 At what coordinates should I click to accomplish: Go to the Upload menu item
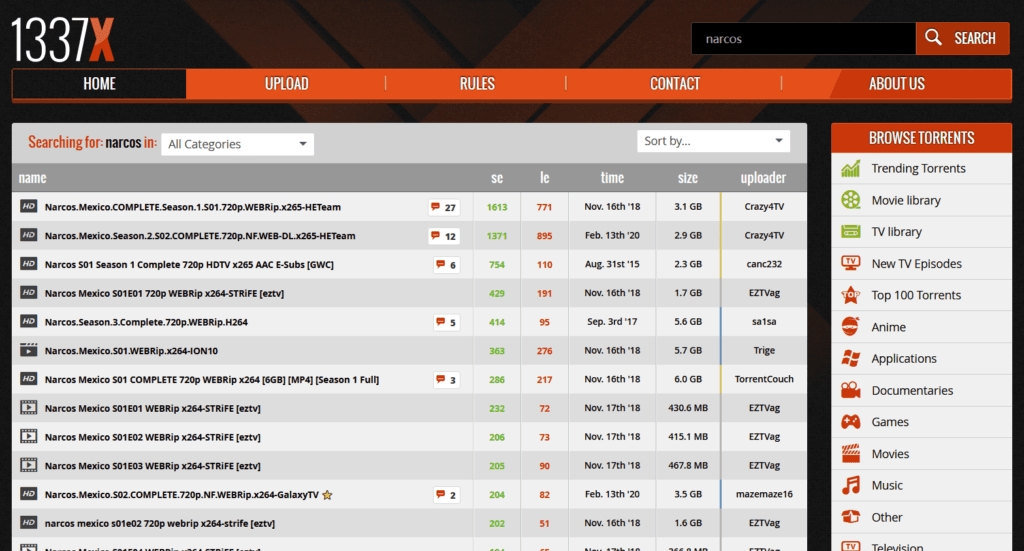(x=286, y=84)
